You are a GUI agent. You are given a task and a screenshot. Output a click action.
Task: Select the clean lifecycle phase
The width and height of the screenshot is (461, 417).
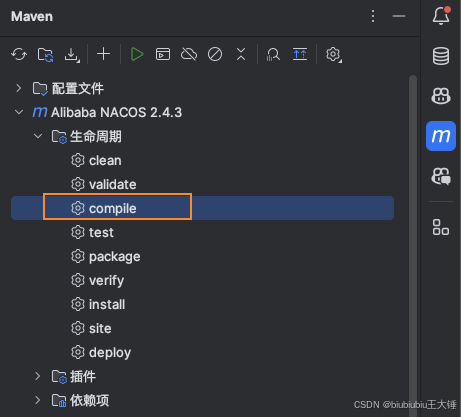click(x=105, y=160)
